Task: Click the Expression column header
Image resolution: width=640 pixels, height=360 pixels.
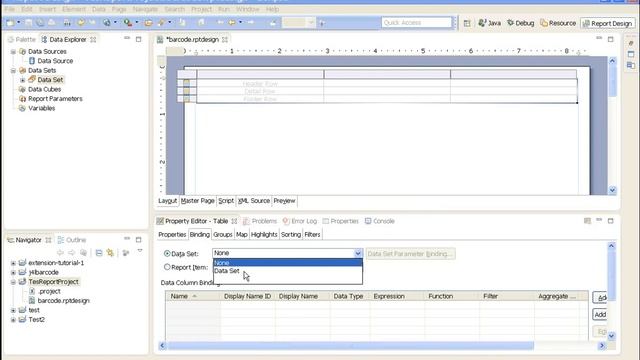Action: [397, 296]
